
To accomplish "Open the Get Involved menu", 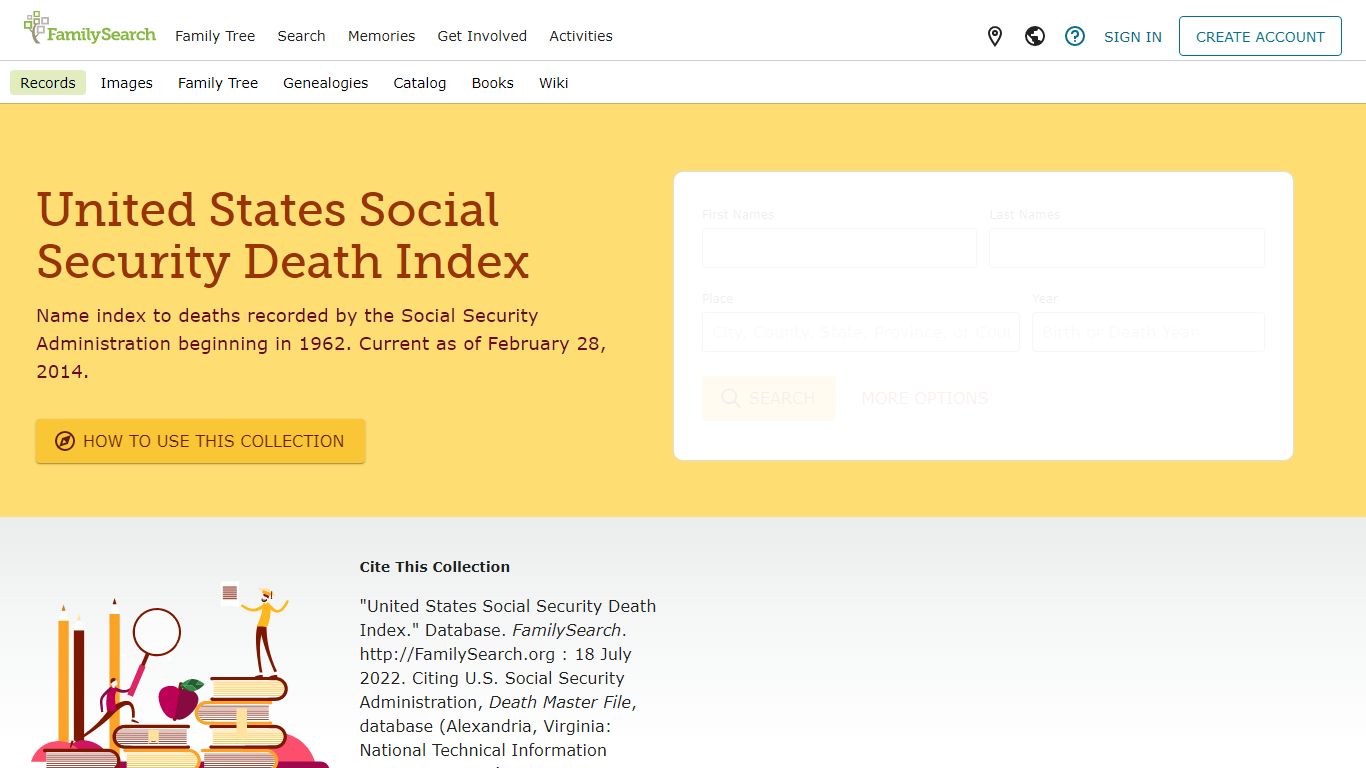I will [x=482, y=36].
